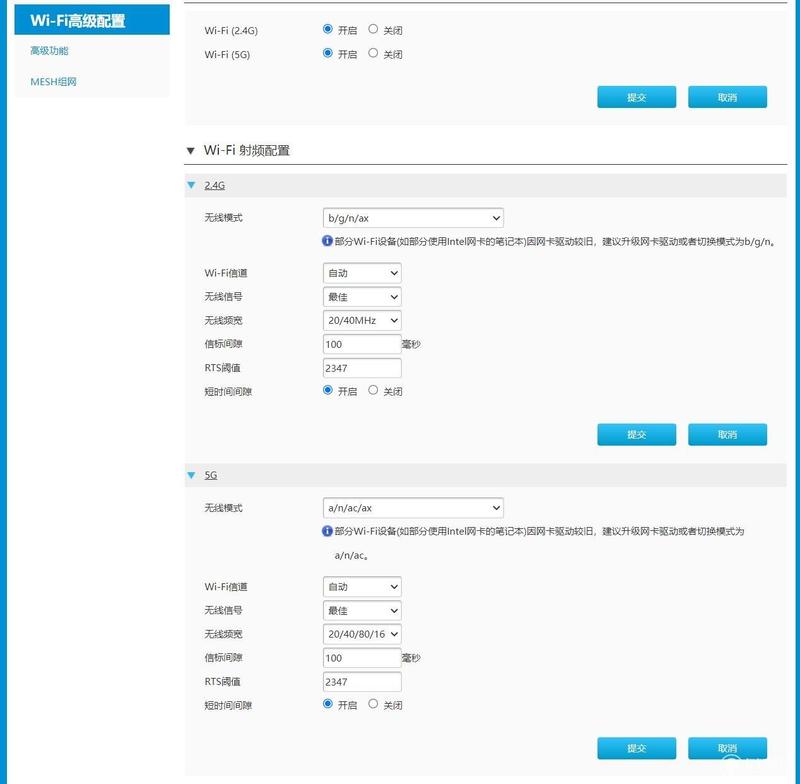Open the 2.4G 无线频宽 dropdown showing 20/40MHz
Viewport: 800px width, 784px height.
pos(362,320)
